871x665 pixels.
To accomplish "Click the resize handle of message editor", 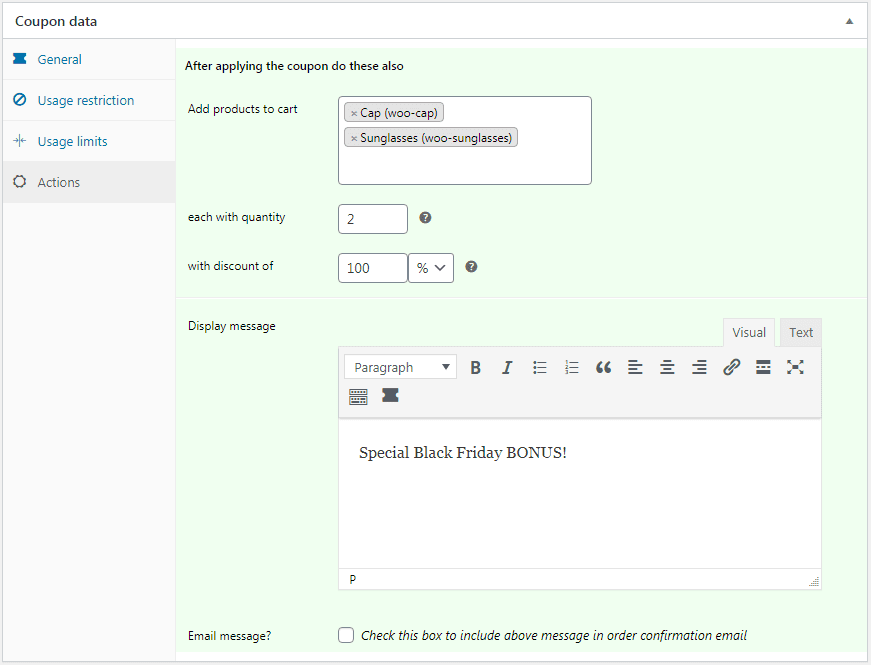I will point(814,582).
